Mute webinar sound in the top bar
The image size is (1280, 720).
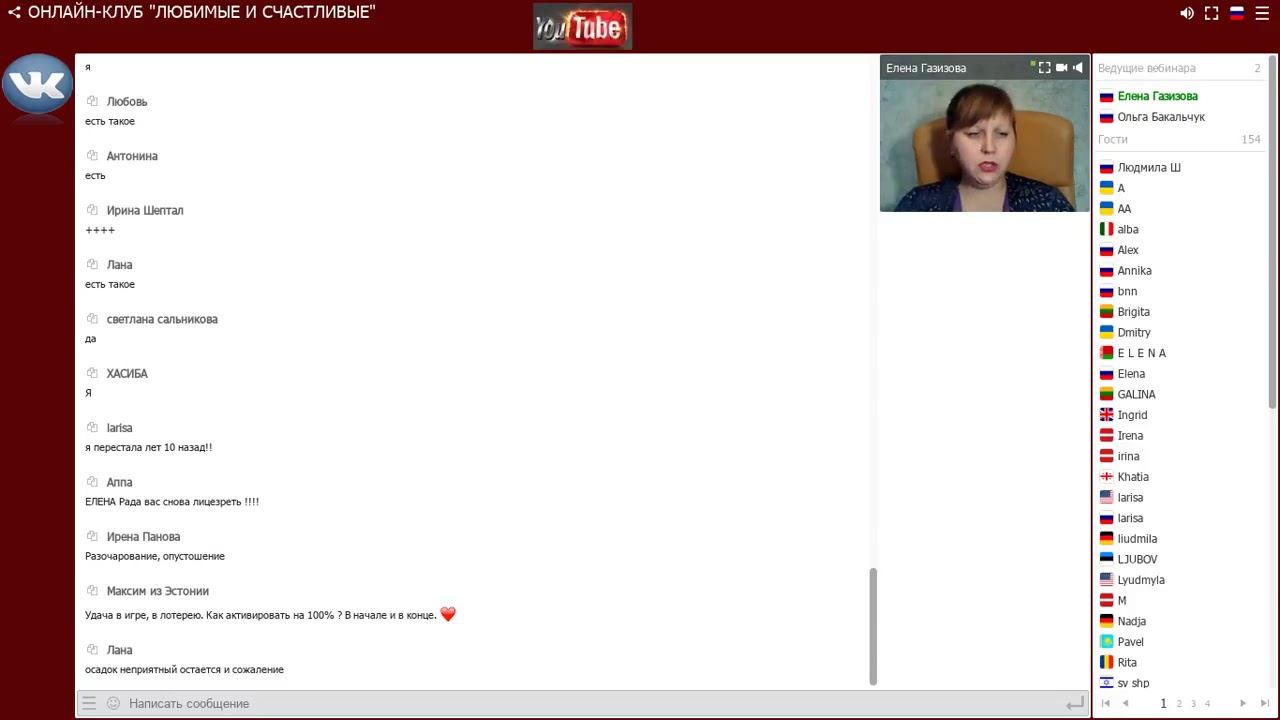[1187, 13]
